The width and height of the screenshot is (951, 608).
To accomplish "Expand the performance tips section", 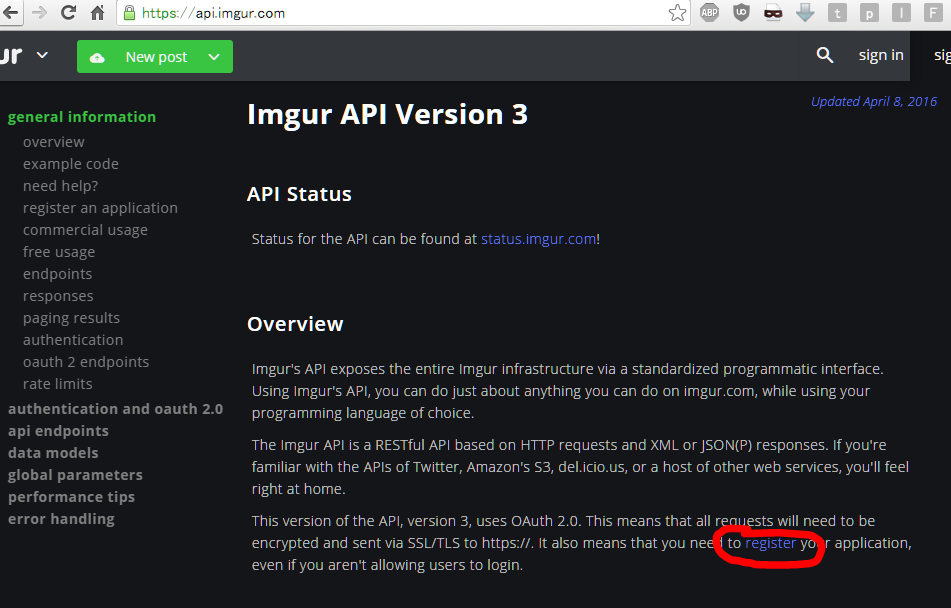I will [72, 497].
